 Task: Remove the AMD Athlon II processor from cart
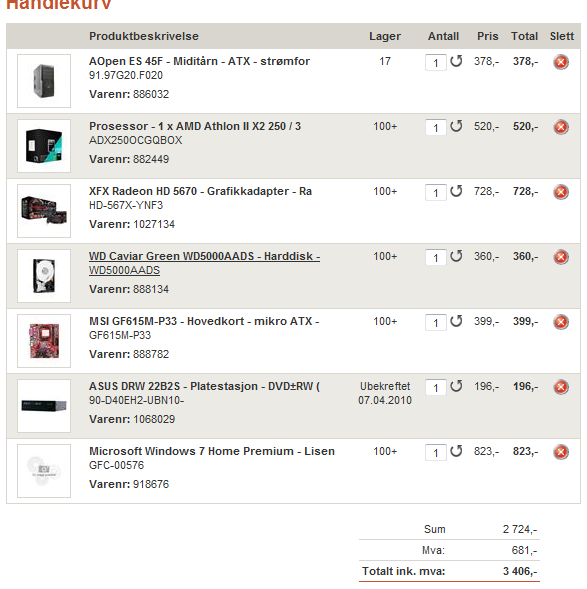(561, 127)
